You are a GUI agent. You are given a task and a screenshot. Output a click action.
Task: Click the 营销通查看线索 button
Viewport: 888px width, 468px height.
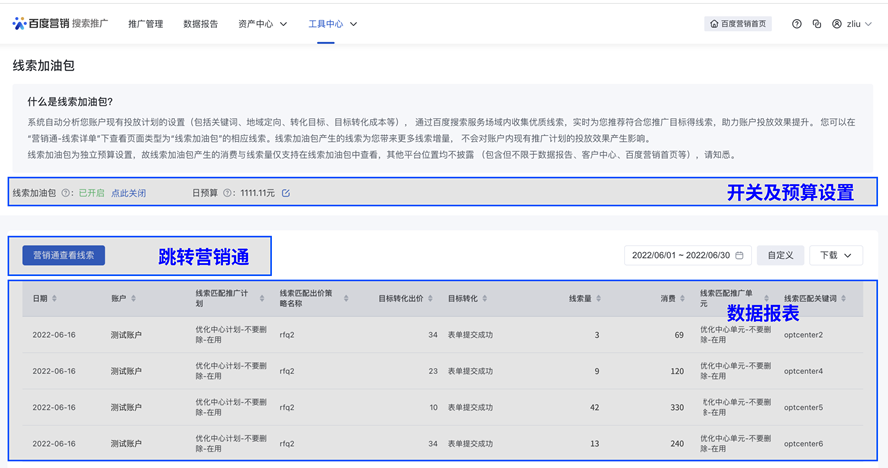coord(64,256)
